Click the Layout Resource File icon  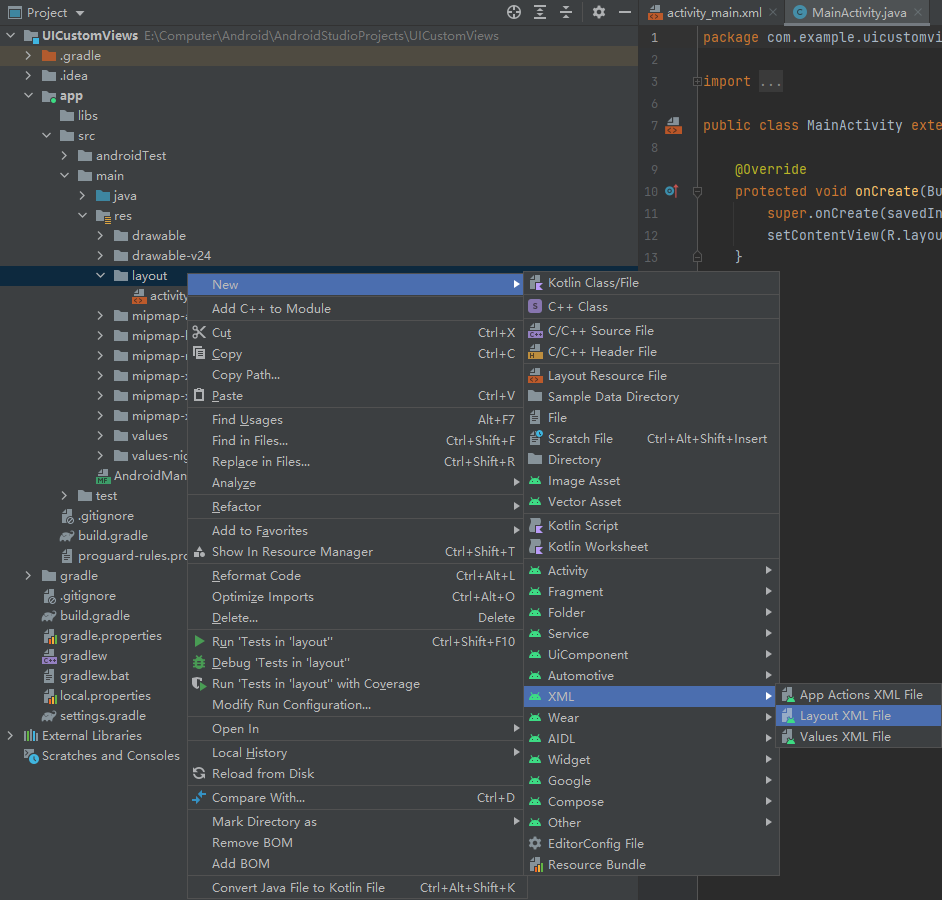tap(535, 376)
